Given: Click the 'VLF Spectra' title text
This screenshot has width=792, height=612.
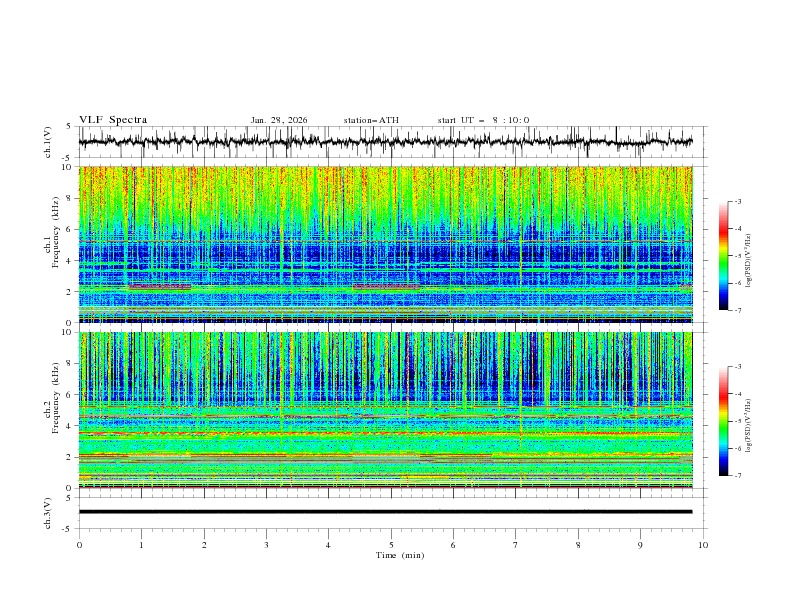Looking at the screenshot, I should (x=113, y=120).
